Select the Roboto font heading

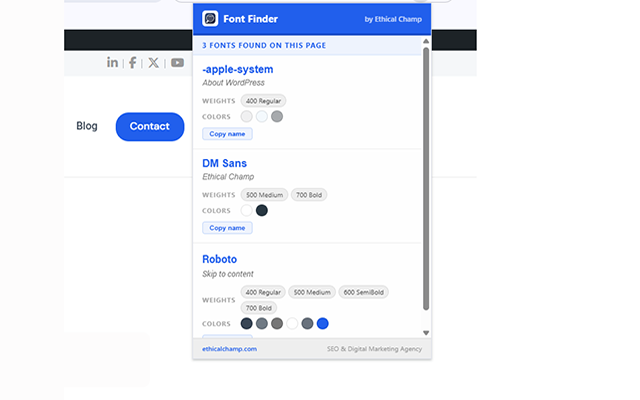click(220, 259)
